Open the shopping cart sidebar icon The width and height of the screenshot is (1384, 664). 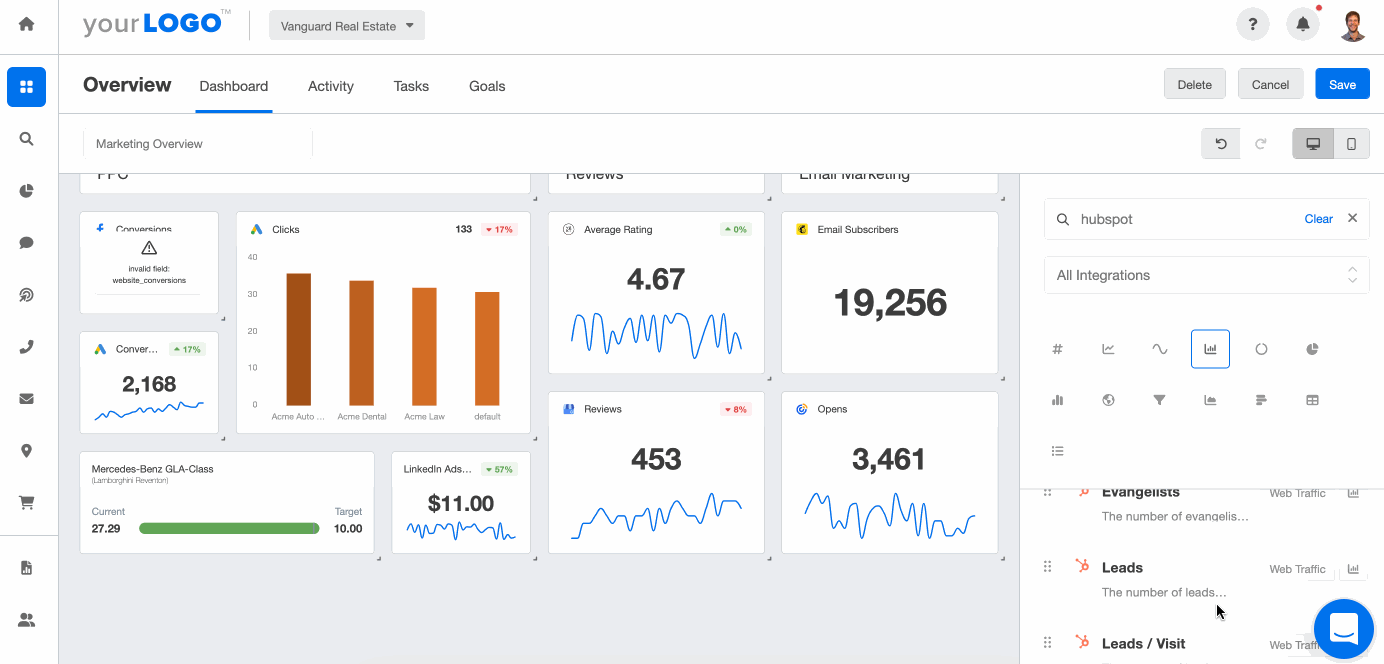coord(27,503)
